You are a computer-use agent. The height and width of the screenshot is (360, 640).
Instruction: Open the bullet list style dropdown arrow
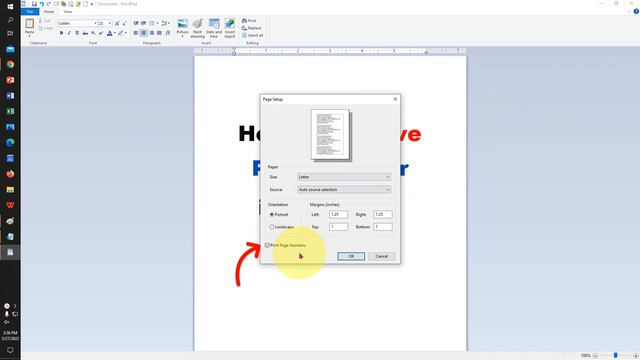coord(158,23)
